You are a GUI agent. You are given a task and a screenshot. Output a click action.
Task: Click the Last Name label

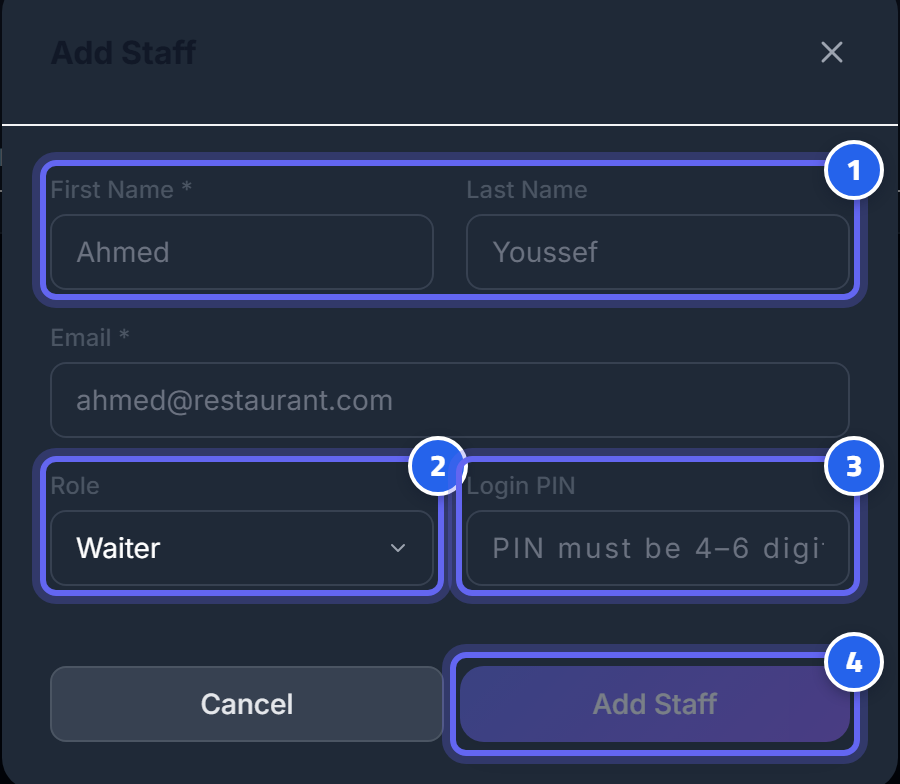pyautogui.click(x=527, y=189)
